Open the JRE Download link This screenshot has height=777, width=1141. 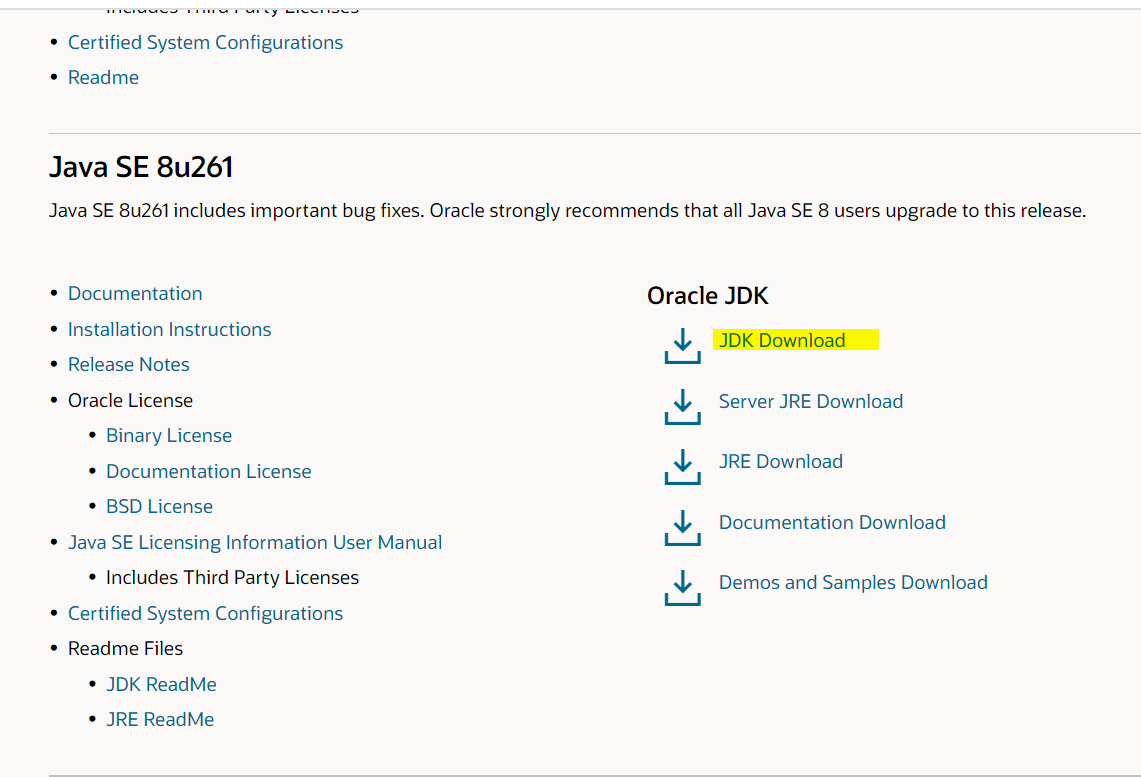tap(781, 461)
